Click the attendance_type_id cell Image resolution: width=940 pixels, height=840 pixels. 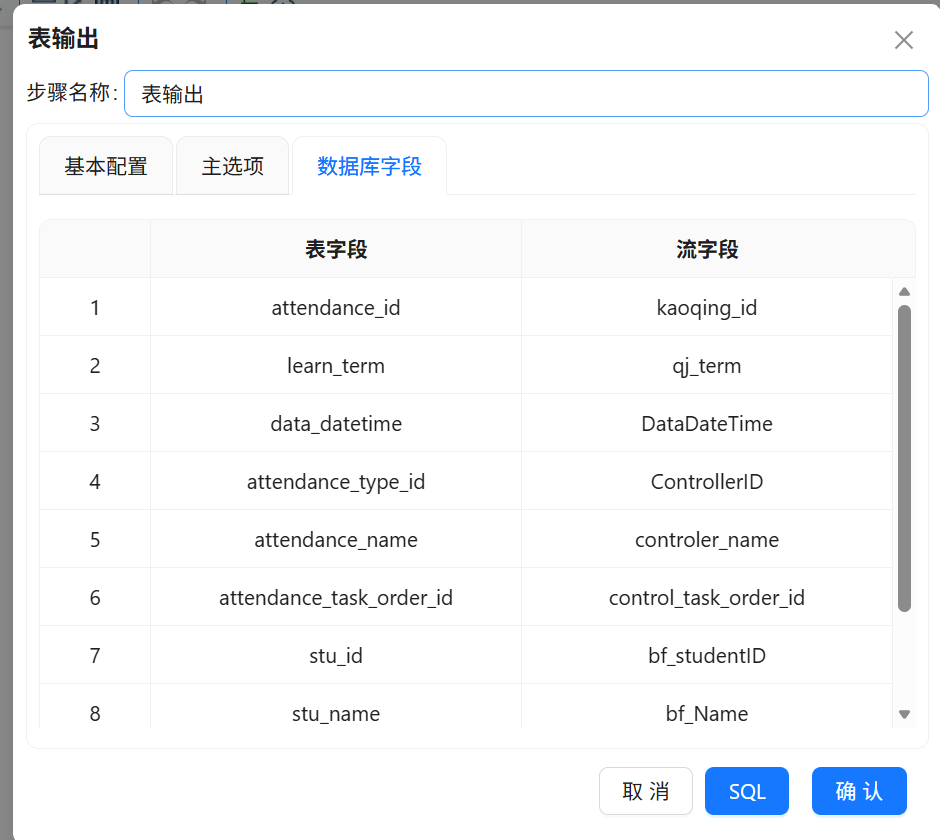pos(336,481)
